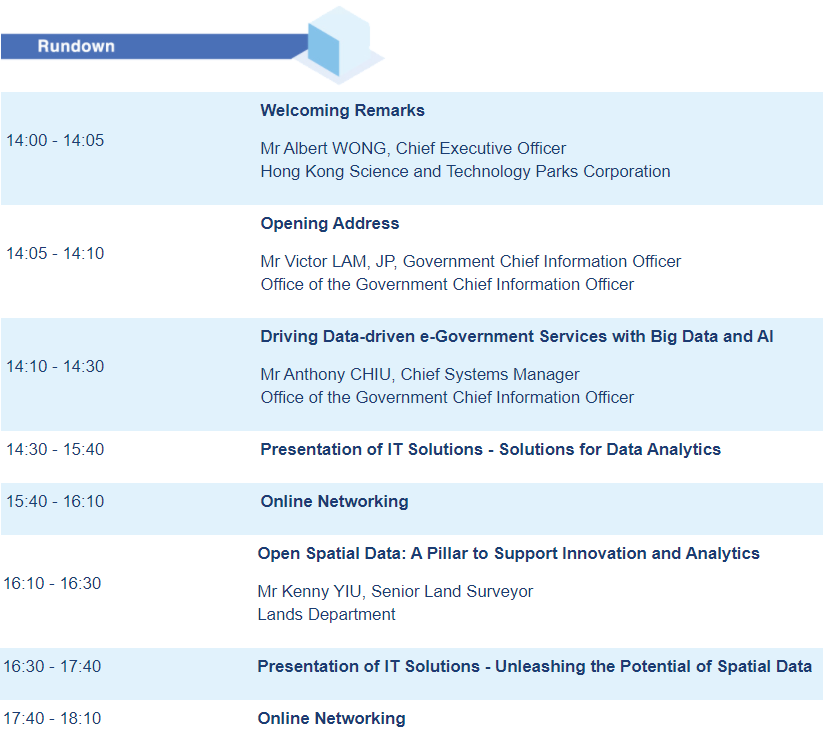Select the Online Networking session at 17:40
Image resolution: width=823 pixels, height=743 pixels.
[x=331, y=718]
